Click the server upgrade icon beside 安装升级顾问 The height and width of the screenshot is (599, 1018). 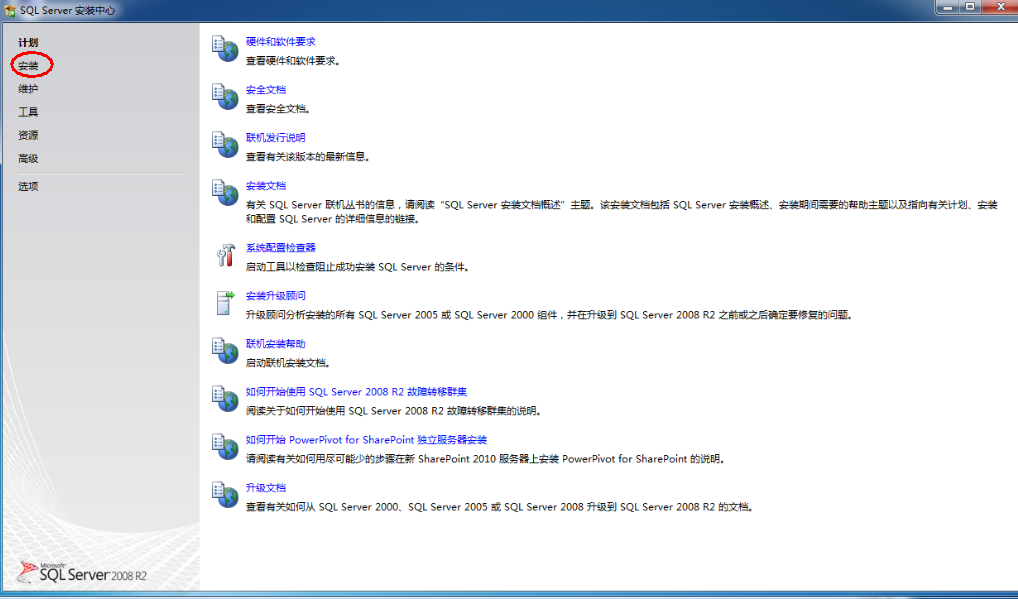point(225,303)
